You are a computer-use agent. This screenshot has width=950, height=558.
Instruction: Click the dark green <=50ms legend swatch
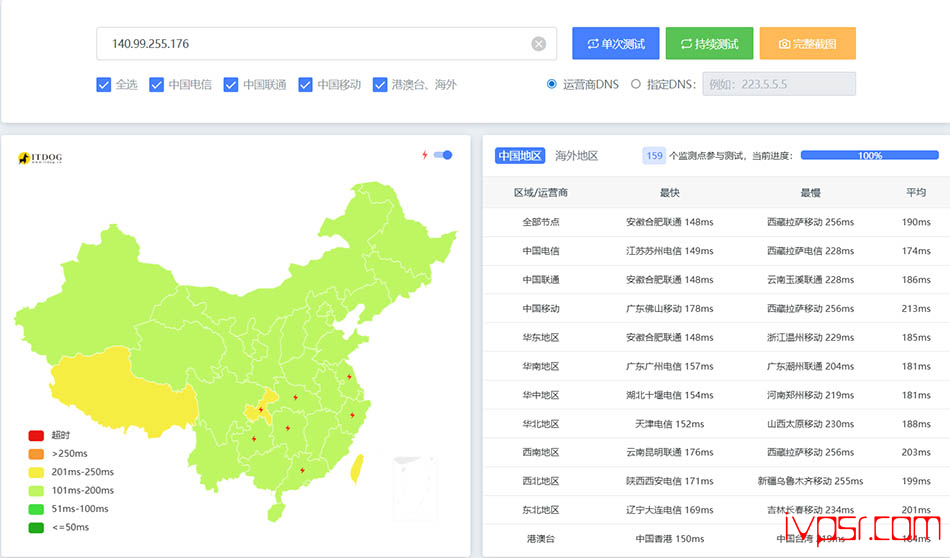[36, 528]
